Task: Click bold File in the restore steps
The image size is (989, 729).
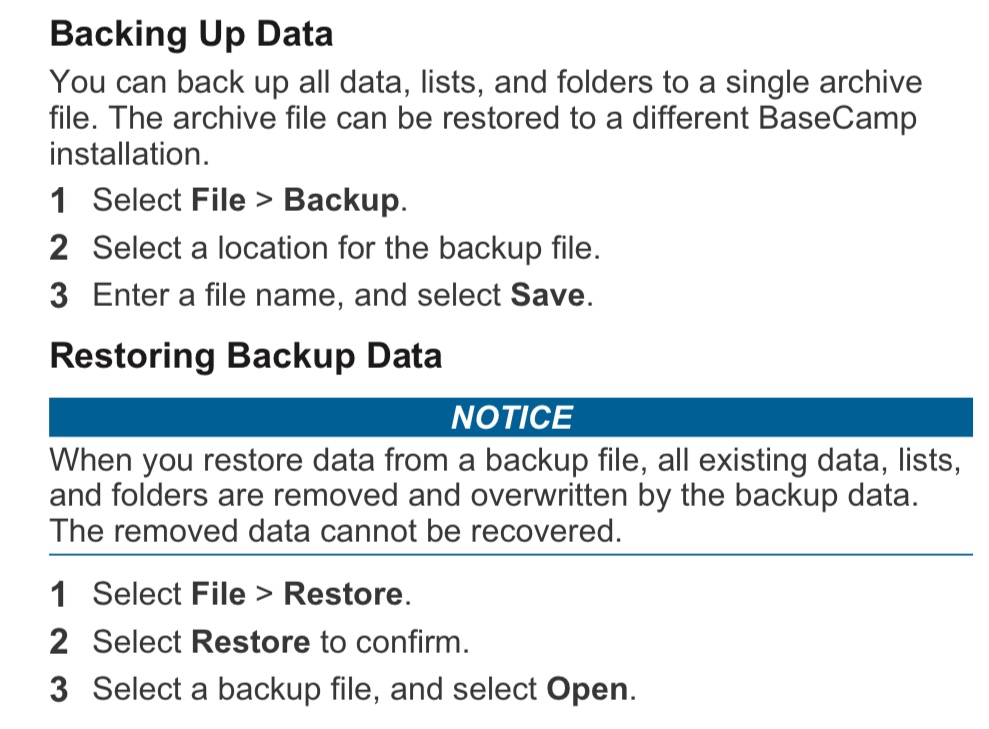Action: pos(218,594)
